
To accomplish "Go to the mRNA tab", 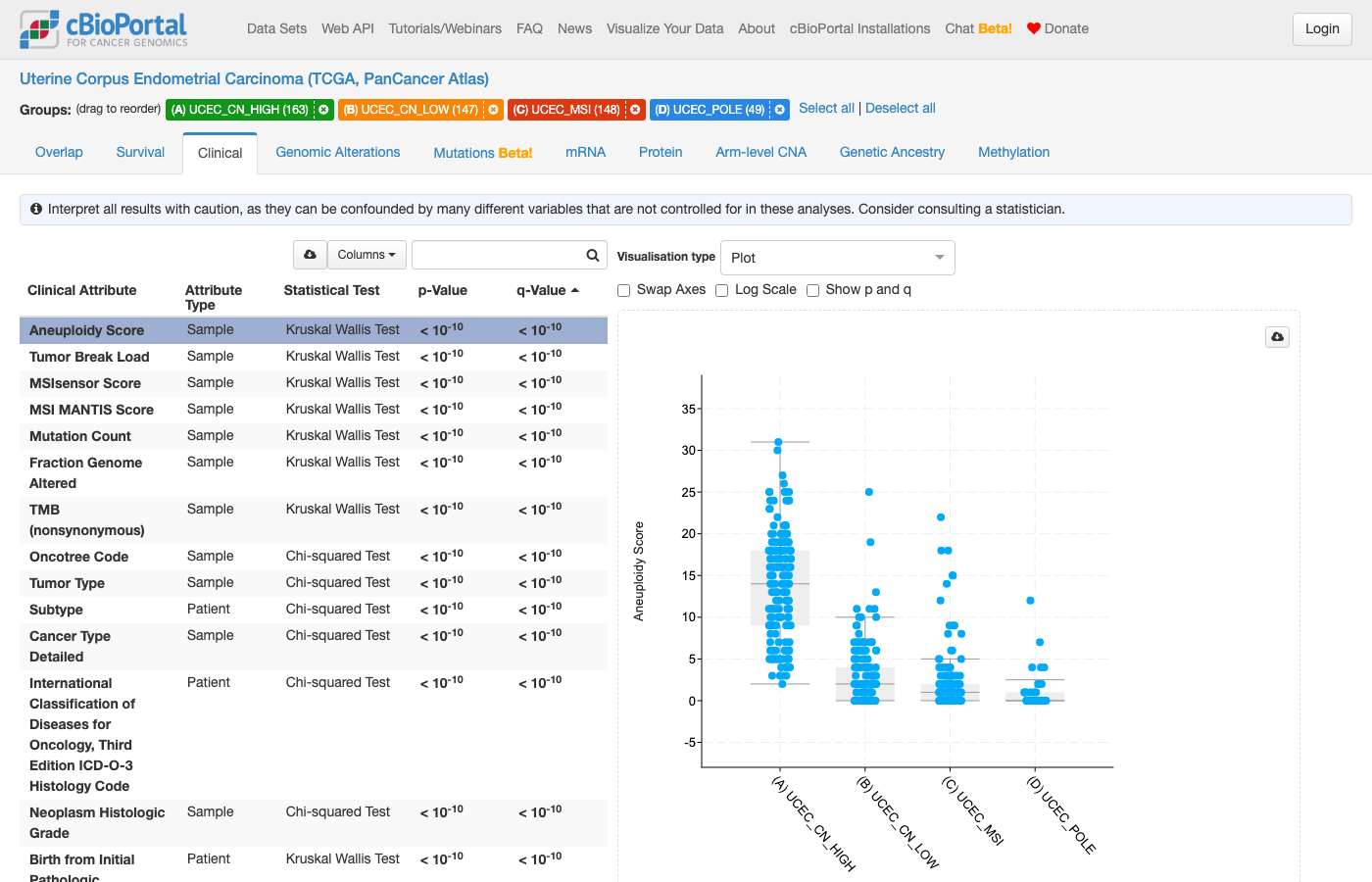I will (585, 152).
